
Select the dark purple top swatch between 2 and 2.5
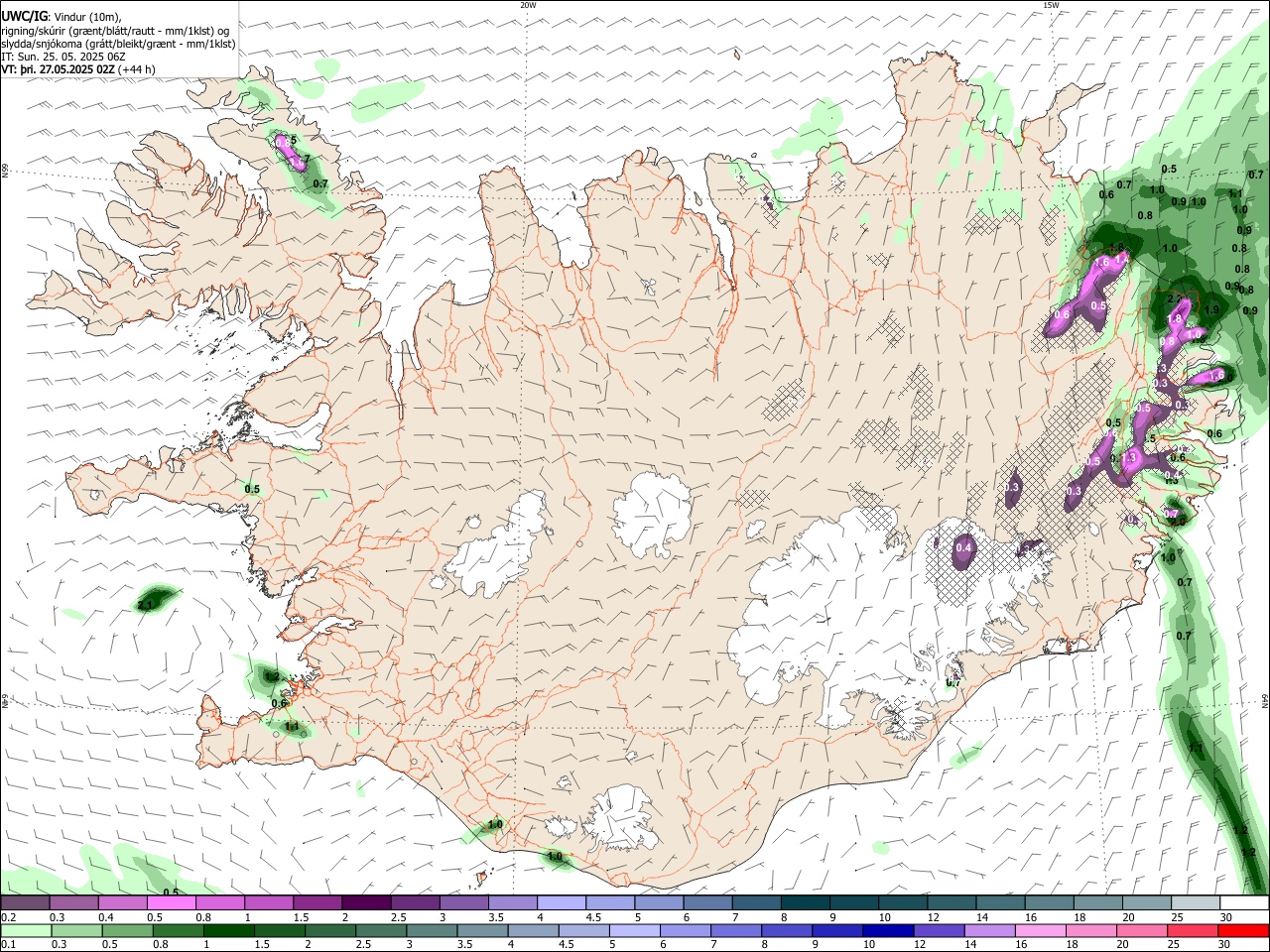[366, 902]
